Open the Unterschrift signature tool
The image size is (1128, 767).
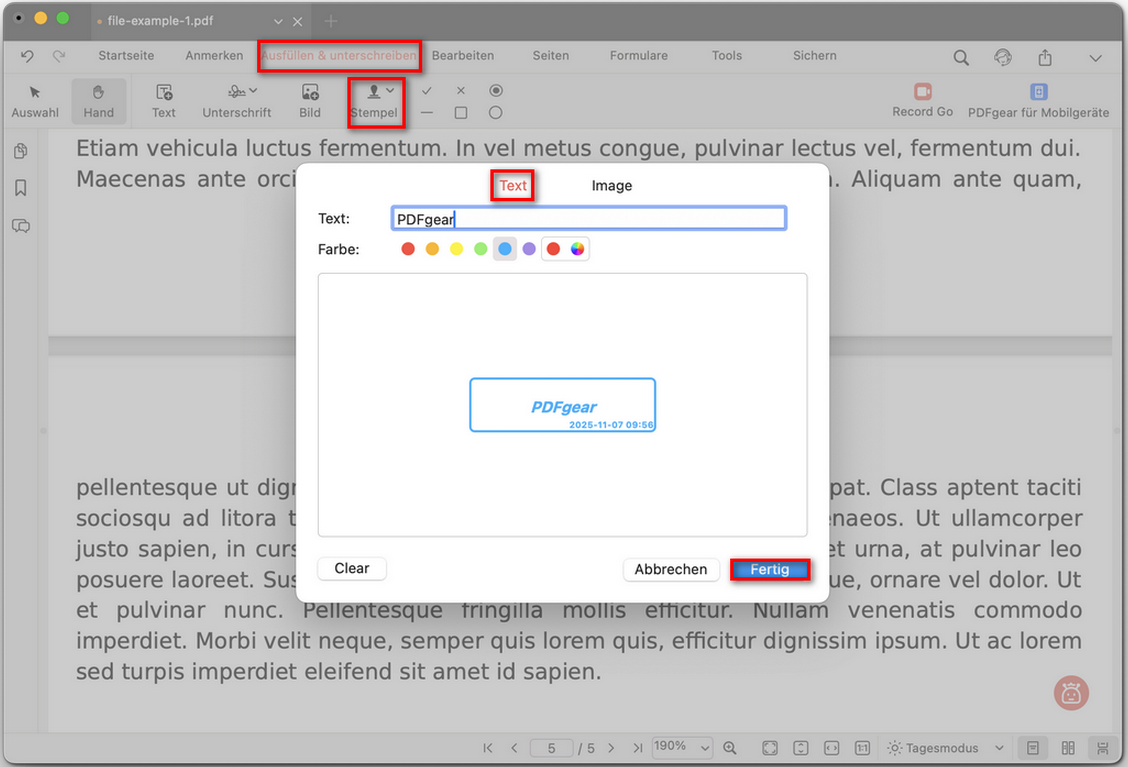point(237,101)
